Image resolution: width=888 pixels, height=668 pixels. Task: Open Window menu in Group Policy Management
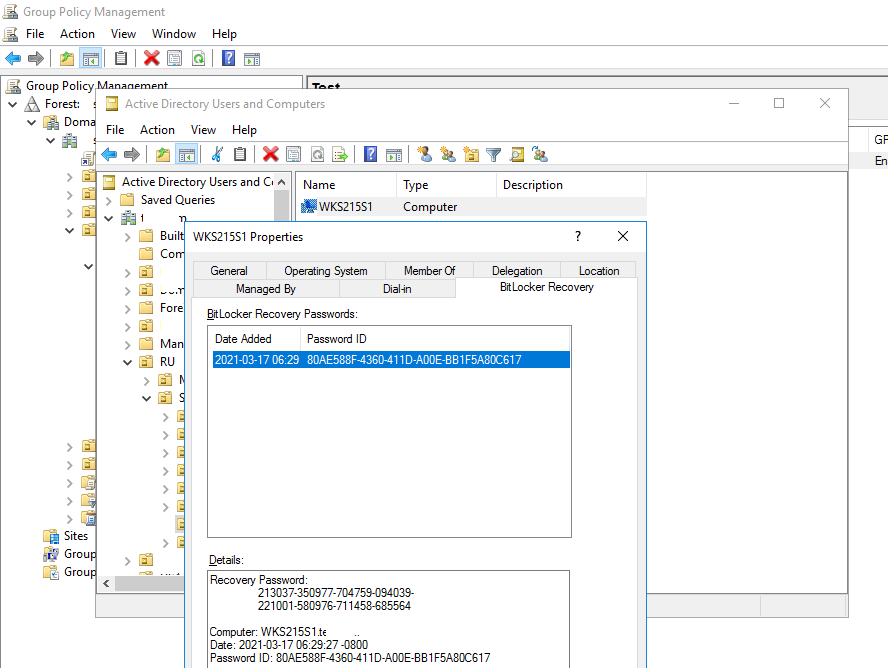pyautogui.click(x=174, y=34)
